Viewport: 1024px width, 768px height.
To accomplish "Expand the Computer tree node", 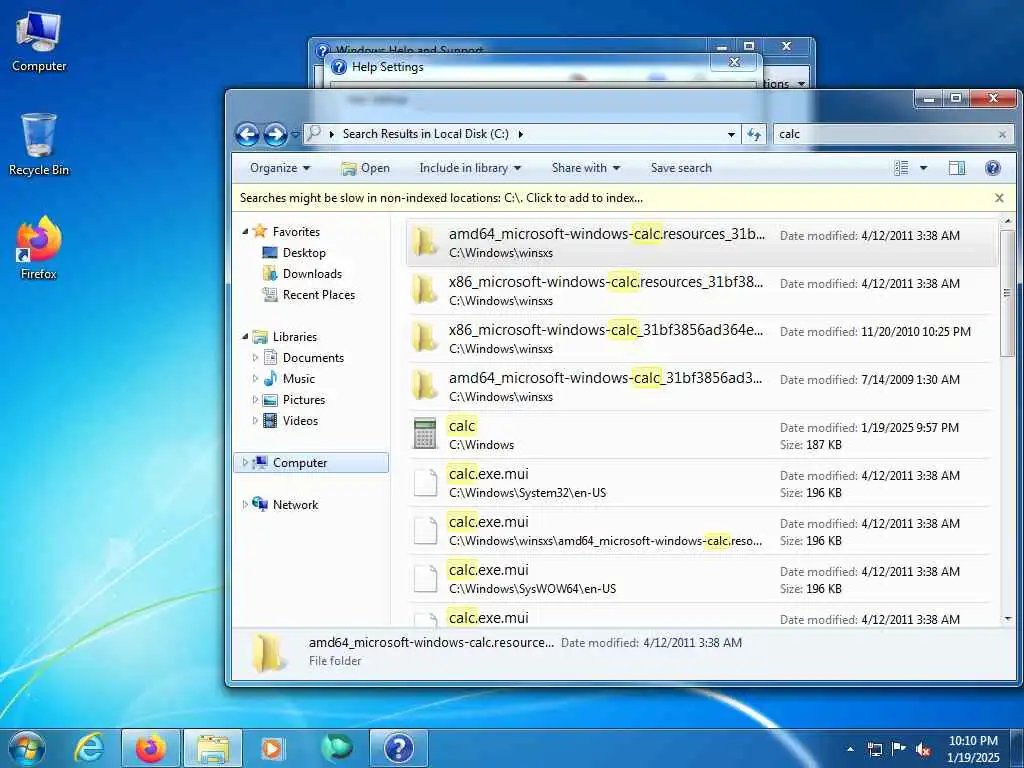I will point(245,462).
